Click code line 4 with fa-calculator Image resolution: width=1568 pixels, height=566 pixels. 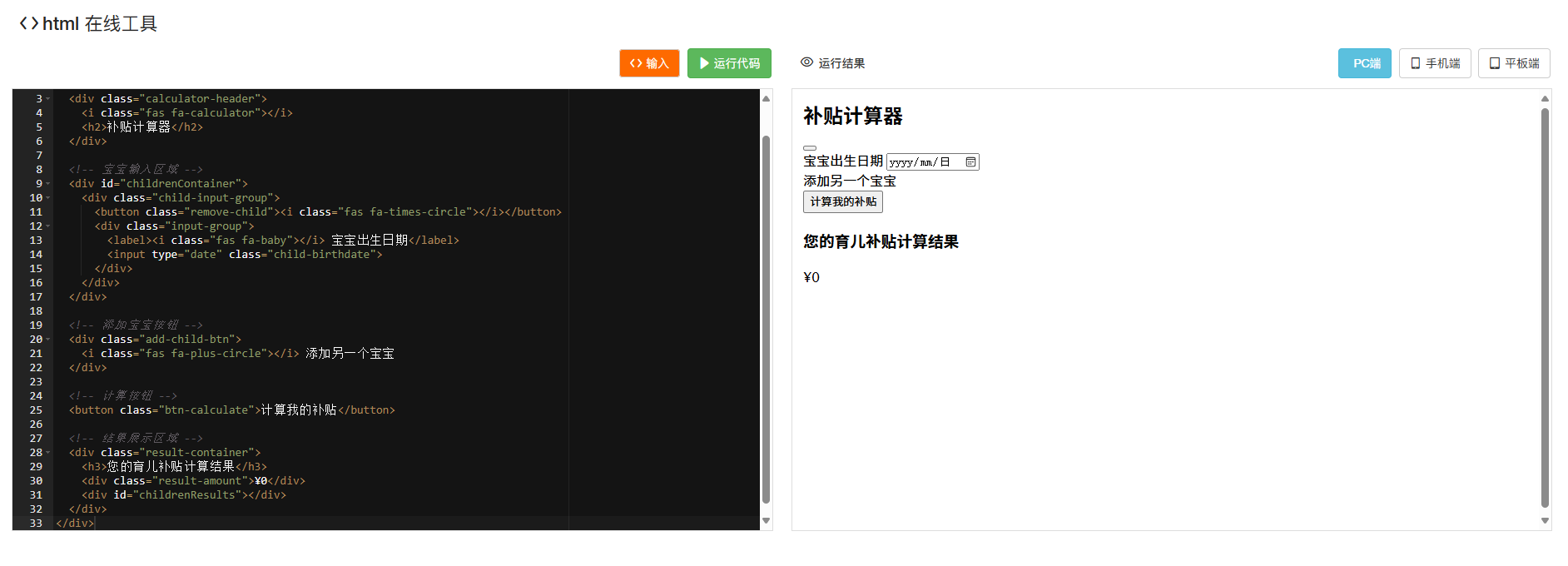click(187, 112)
